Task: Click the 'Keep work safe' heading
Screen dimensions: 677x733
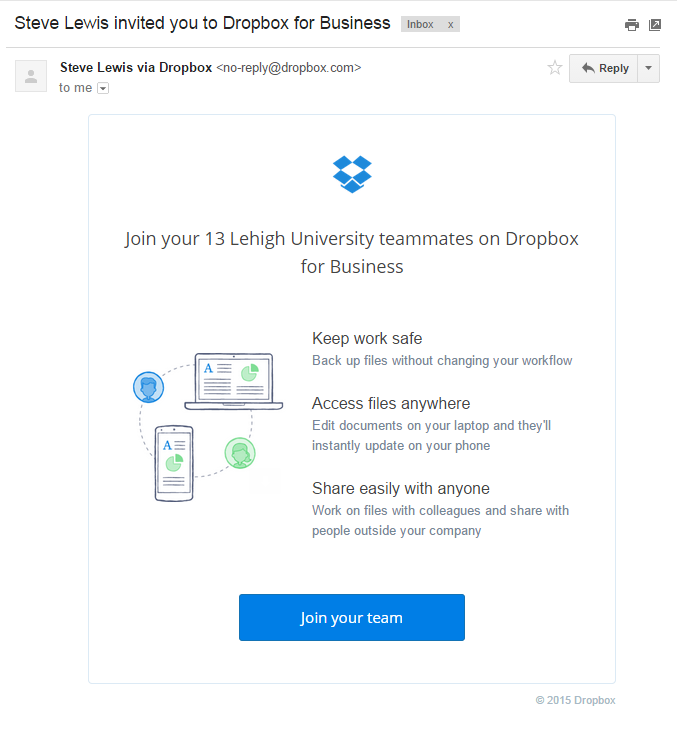Action: [367, 338]
